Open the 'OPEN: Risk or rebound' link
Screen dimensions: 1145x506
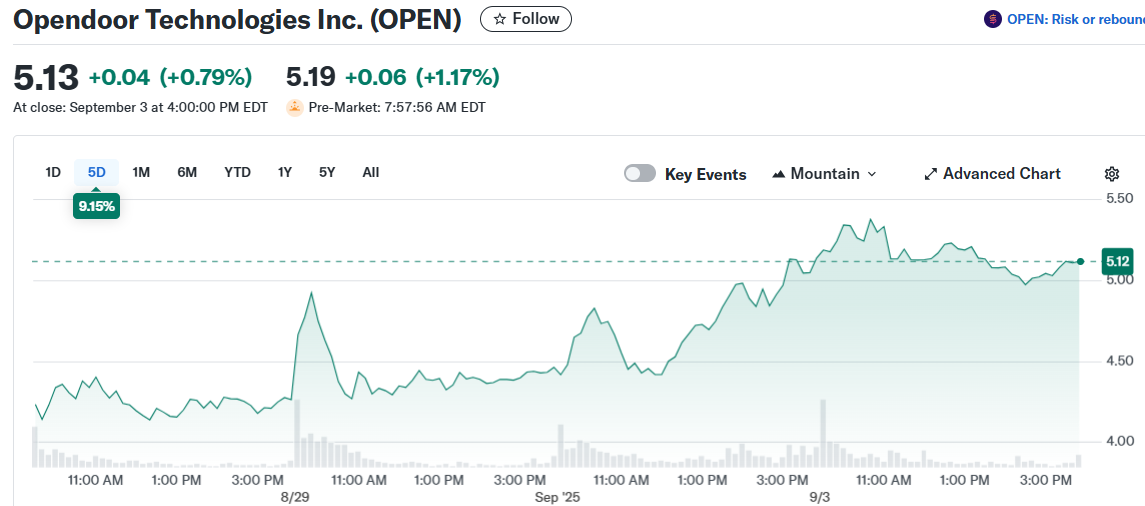tap(1076, 20)
